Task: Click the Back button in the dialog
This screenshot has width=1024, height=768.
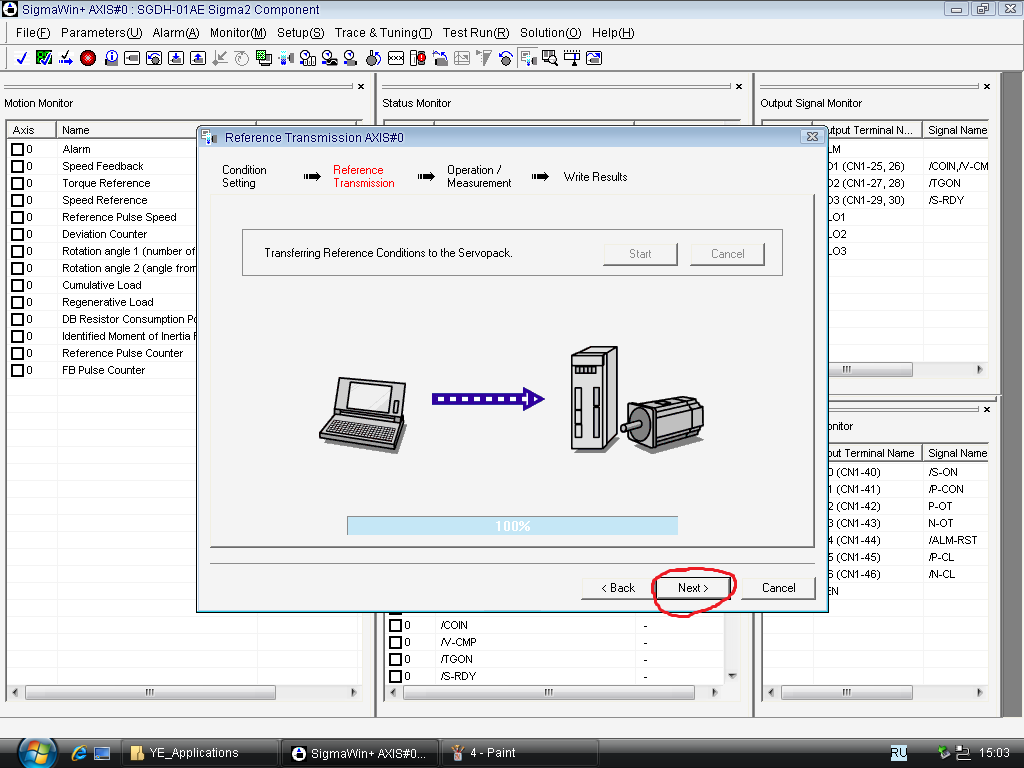Action: coord(618,588)
